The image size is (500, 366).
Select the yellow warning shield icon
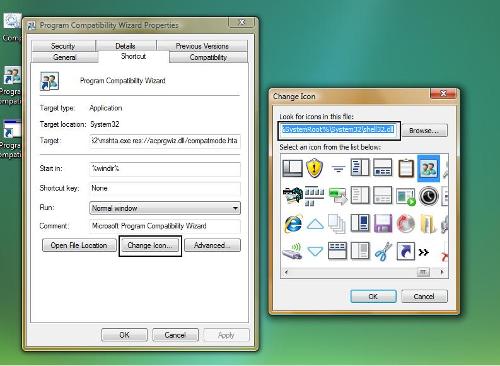(x=314, y=168)
